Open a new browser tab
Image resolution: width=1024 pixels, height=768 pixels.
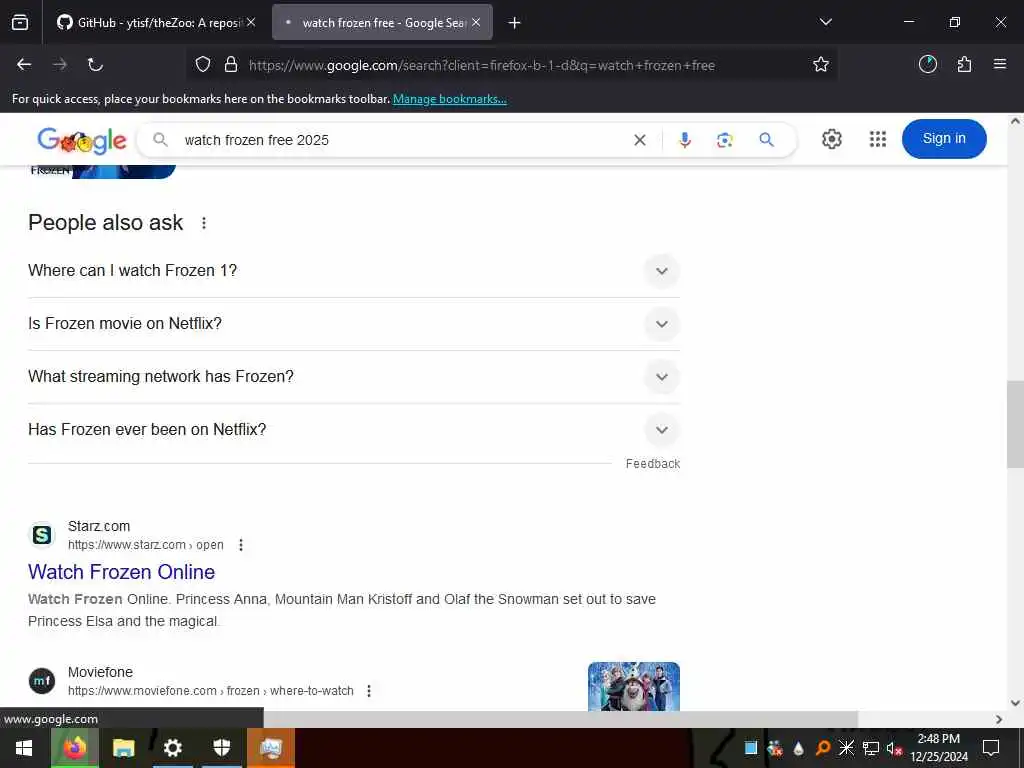tap(515, 23)
